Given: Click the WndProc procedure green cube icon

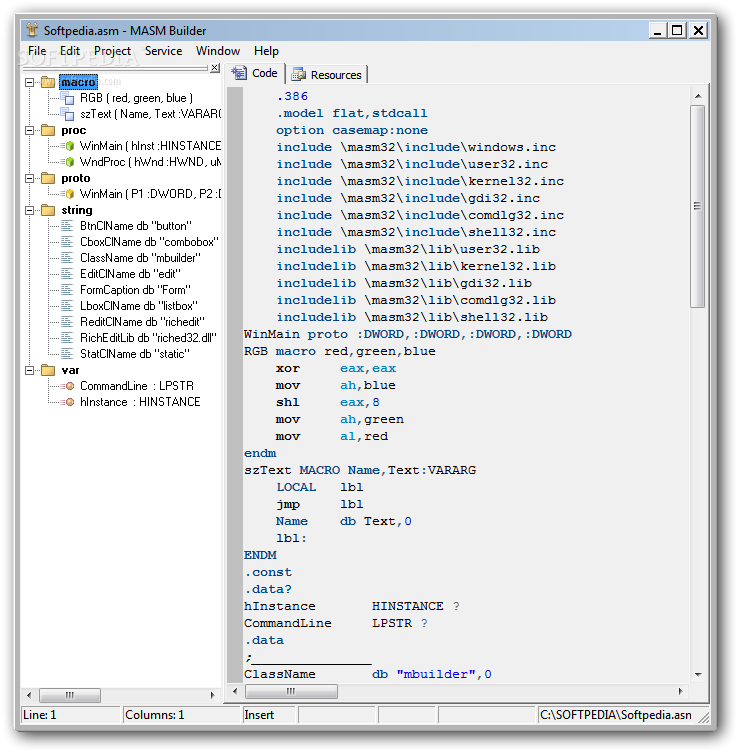Looking at the screenshot, I should click(x=69, y=162).
